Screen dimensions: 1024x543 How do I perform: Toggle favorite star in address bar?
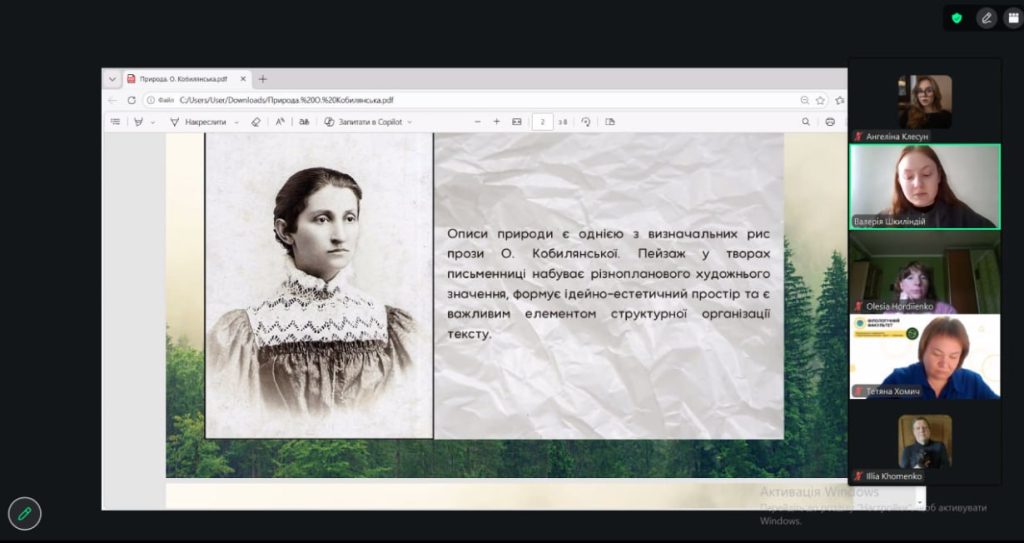click(820, 100)
